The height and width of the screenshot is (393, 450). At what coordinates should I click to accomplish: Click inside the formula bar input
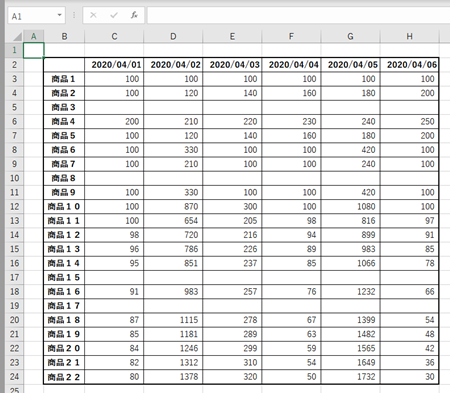(x=298, y=15)
